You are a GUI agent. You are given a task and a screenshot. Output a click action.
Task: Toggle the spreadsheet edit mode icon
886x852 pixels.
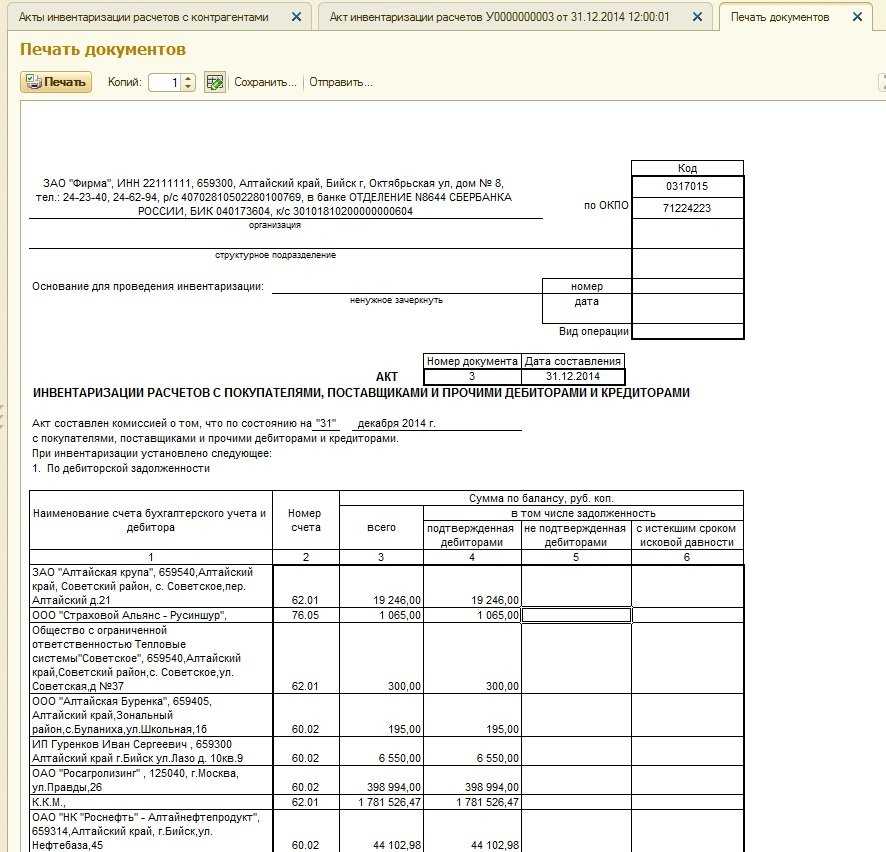(215, 82)
